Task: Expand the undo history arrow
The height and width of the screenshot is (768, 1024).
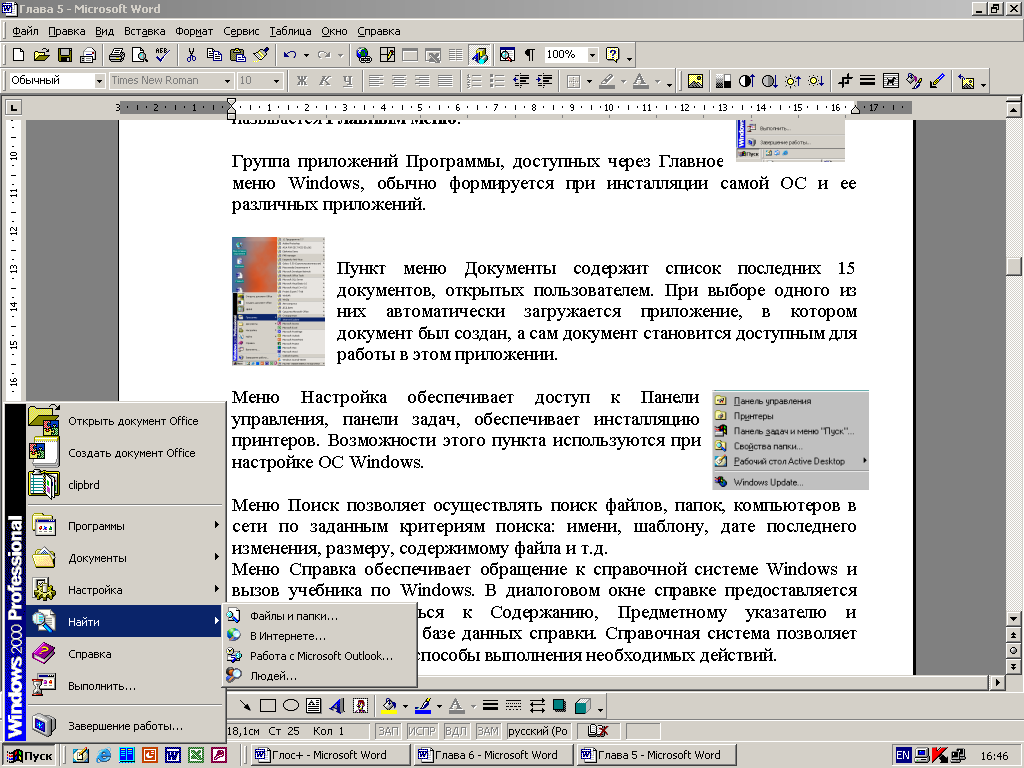Action: click(306, 56)
